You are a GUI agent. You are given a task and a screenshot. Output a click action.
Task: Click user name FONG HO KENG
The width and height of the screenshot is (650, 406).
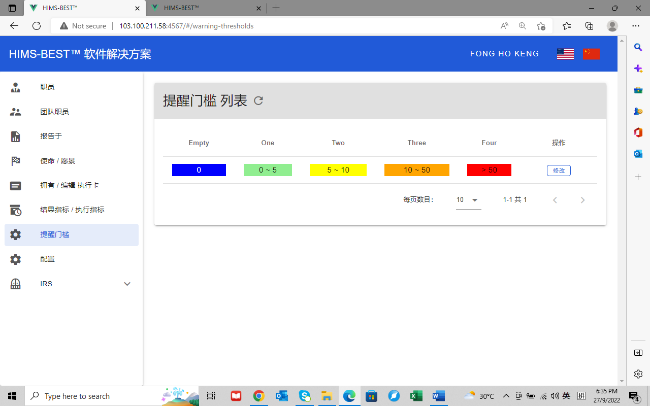[x=504, y=54]
